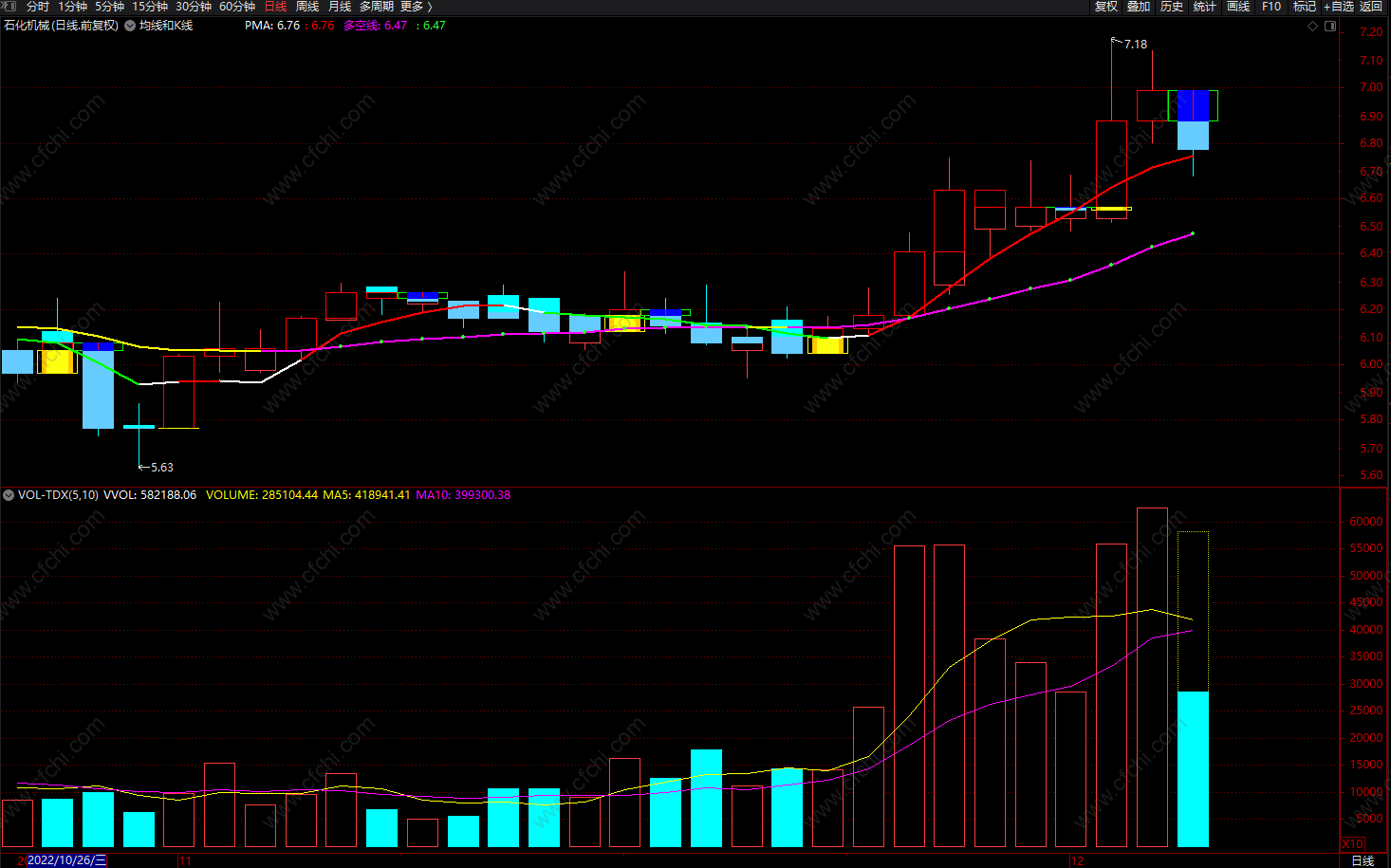Select the 月线 monthly period tab

pos(340,7)
